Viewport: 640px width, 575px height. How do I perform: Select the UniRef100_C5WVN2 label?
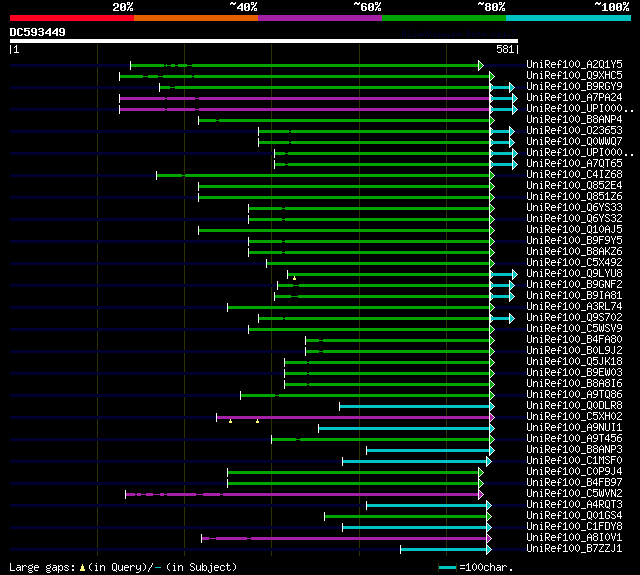574,494
